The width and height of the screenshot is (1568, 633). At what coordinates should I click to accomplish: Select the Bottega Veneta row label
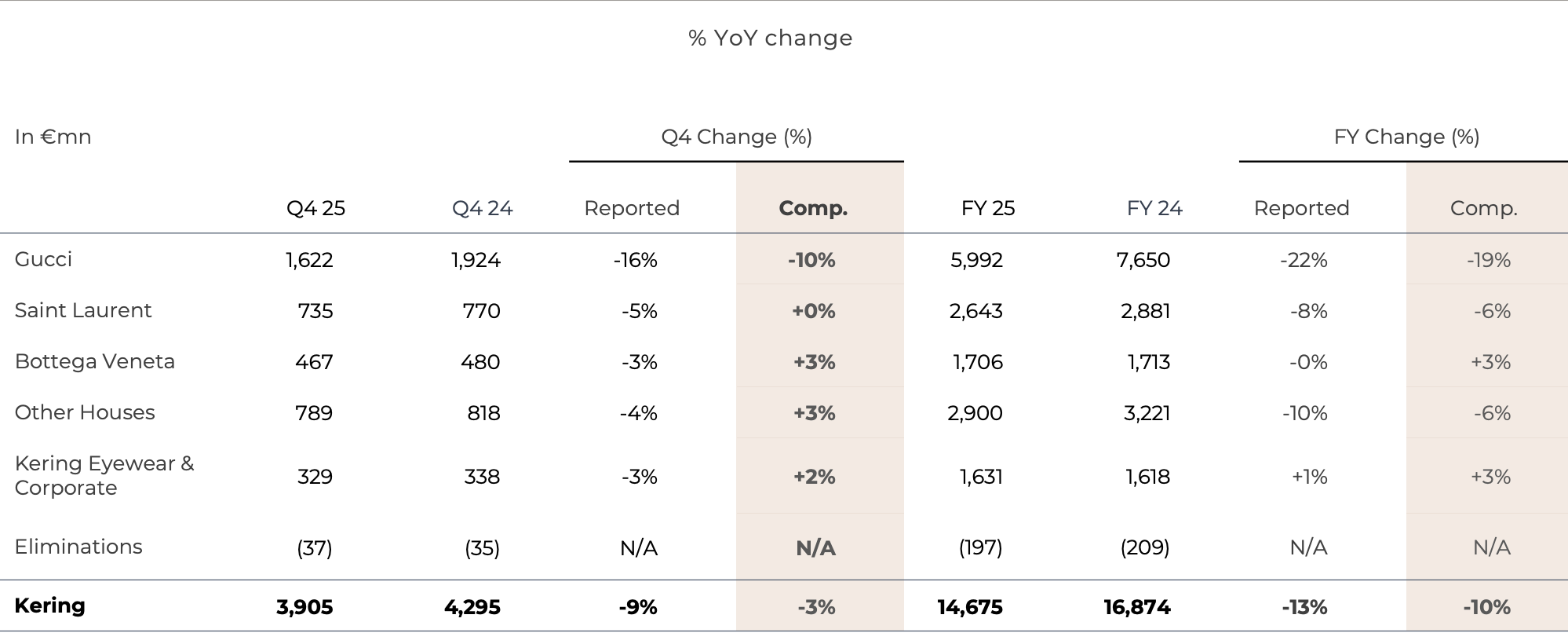click(94, 361)
